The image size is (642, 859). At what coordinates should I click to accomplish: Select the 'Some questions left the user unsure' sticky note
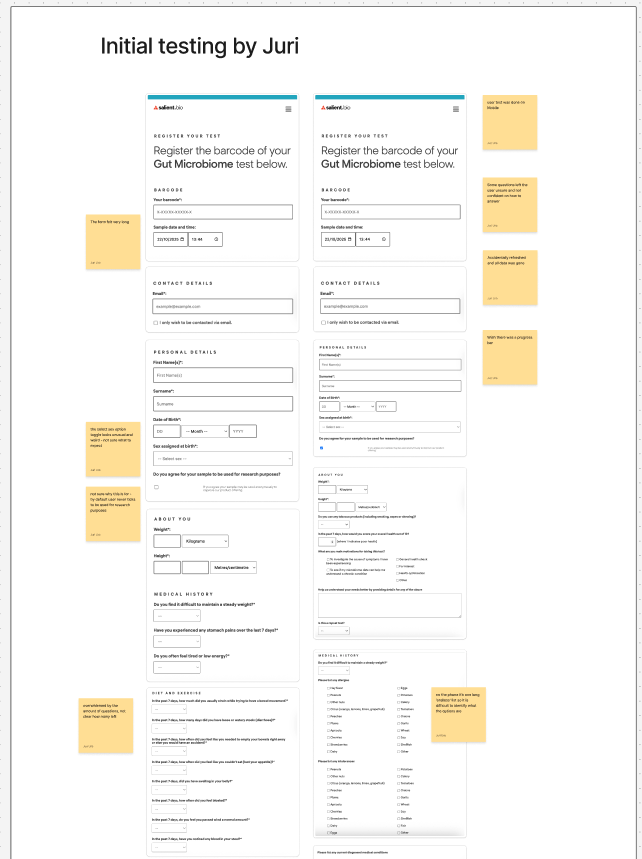tap(510, 205)
